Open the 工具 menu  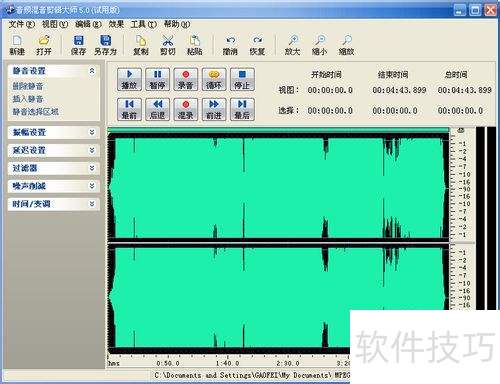[143, 24]
